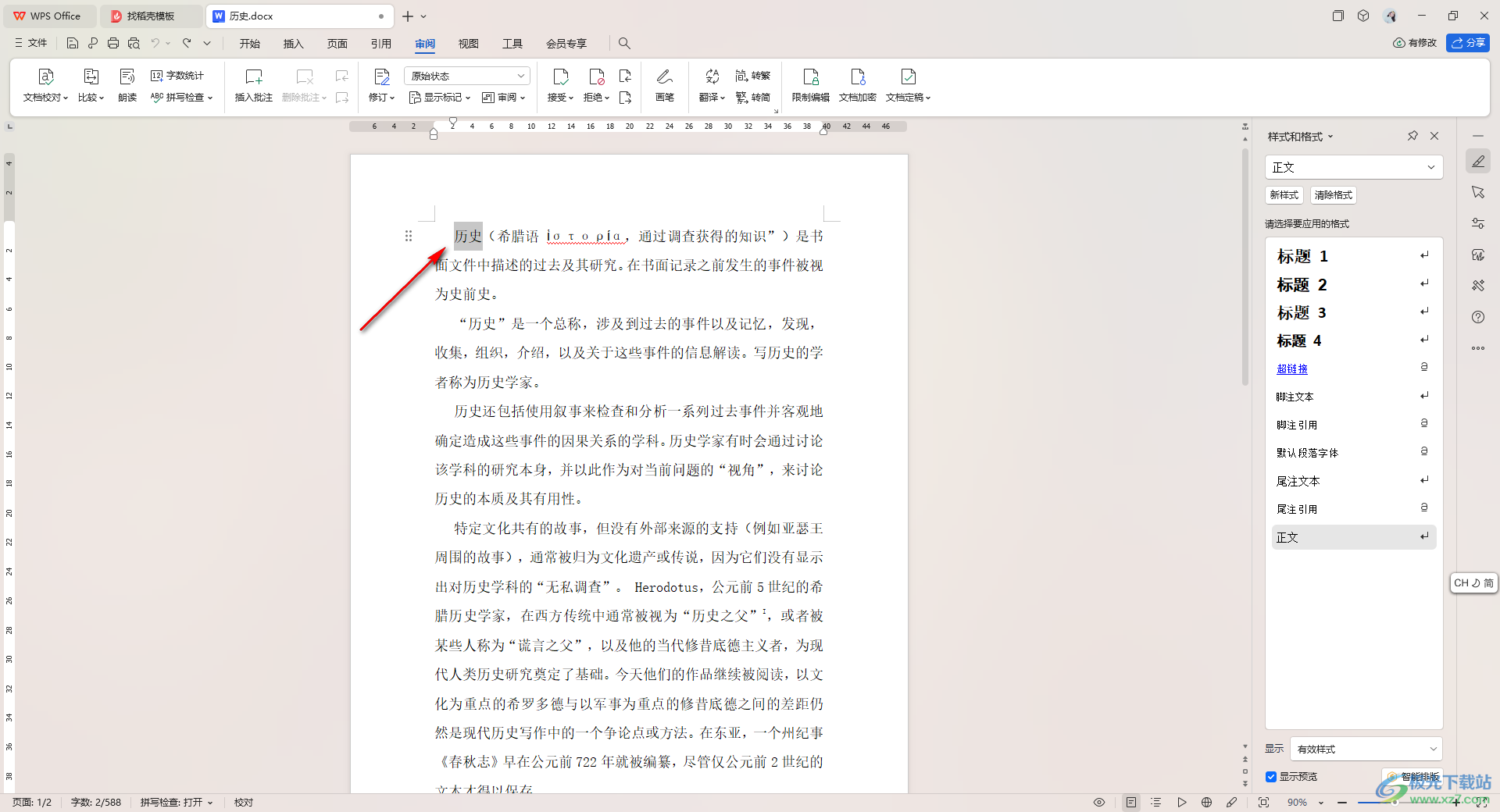Switch to the 开始 ribbon tab
Viewport: 1500px width, 812px height.
(x=250, y=43)
